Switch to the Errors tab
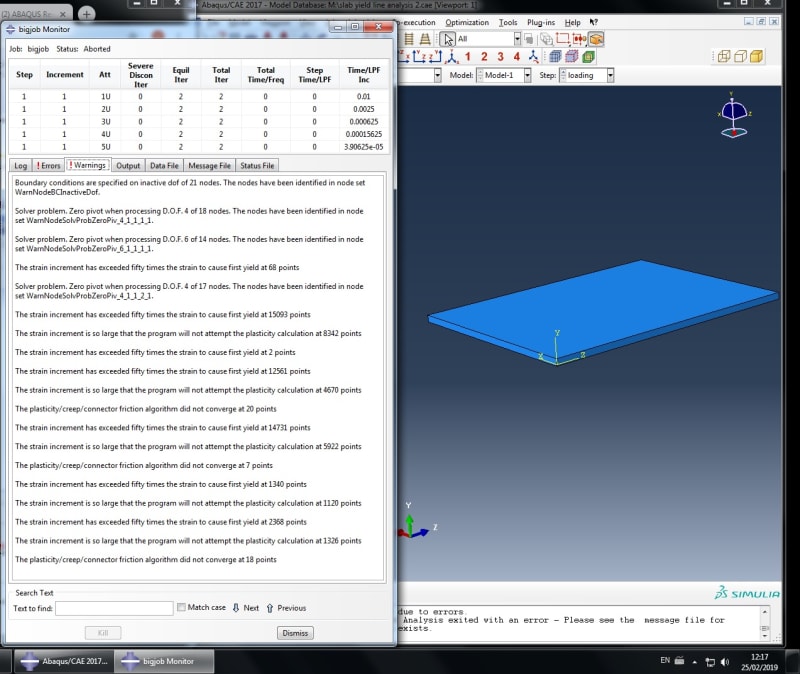The height and width of the screenshot is (674, 800). pos(48,165)
